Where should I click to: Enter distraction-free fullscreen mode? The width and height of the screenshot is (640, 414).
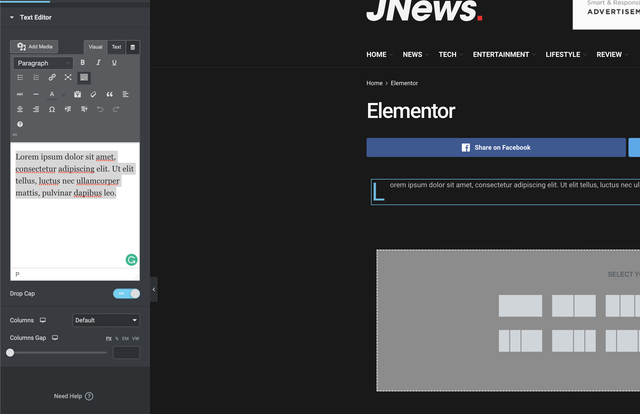click(68, 78)
